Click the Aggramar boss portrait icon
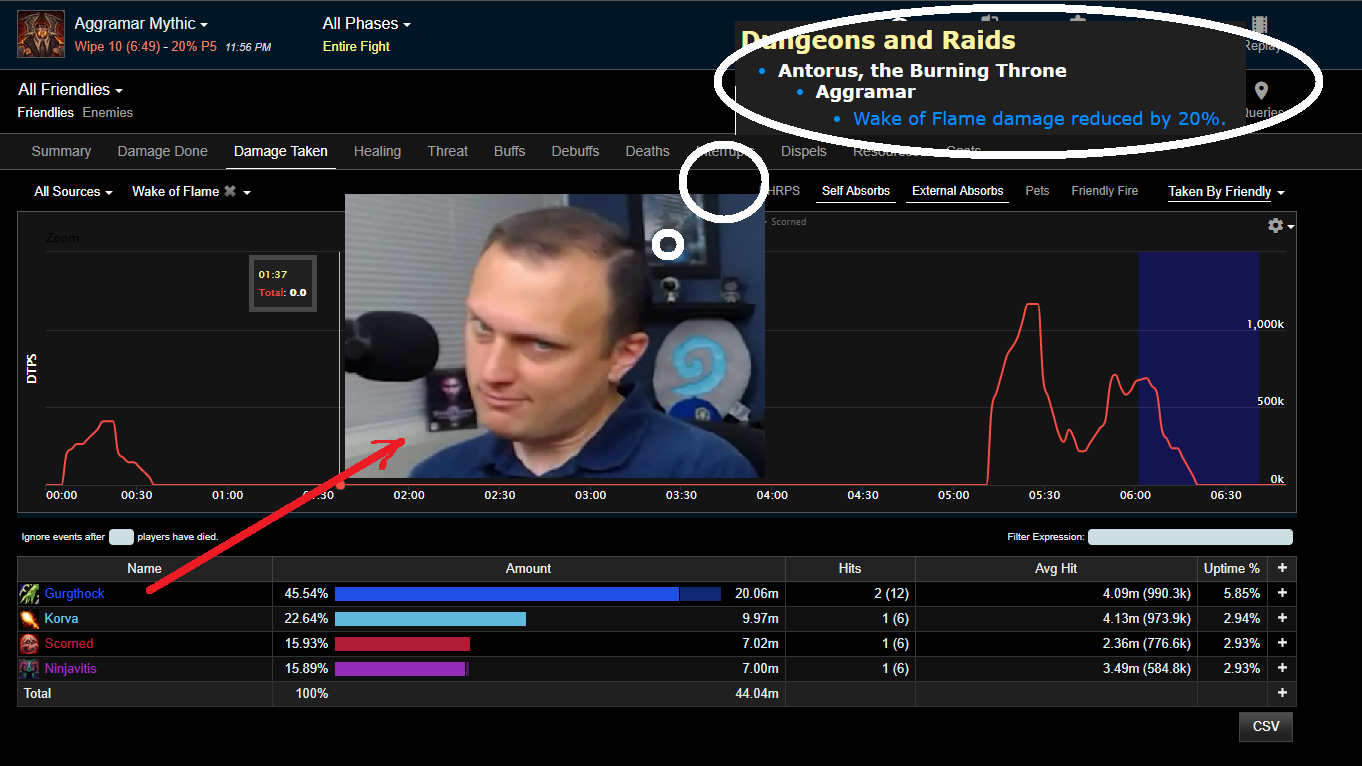 tap(41, 34)
